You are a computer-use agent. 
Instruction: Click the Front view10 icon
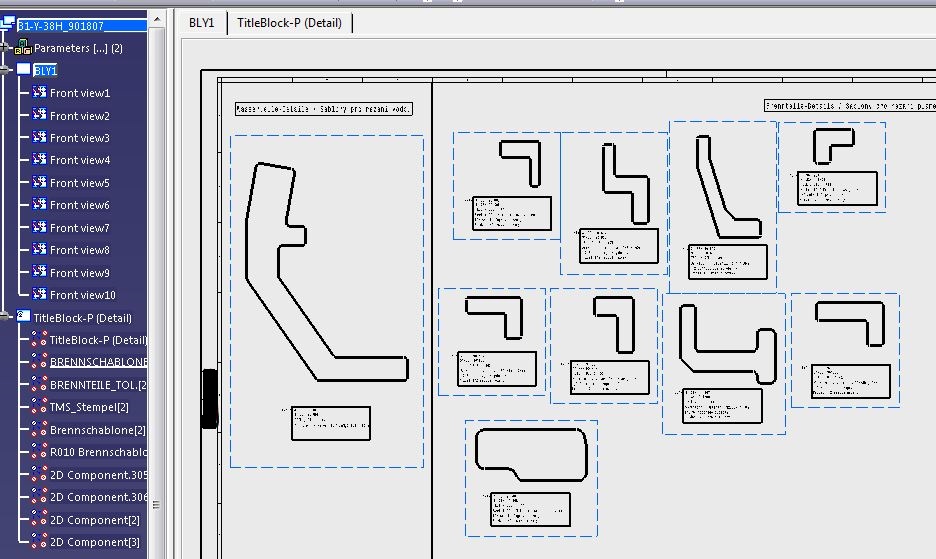click(40, 294)
